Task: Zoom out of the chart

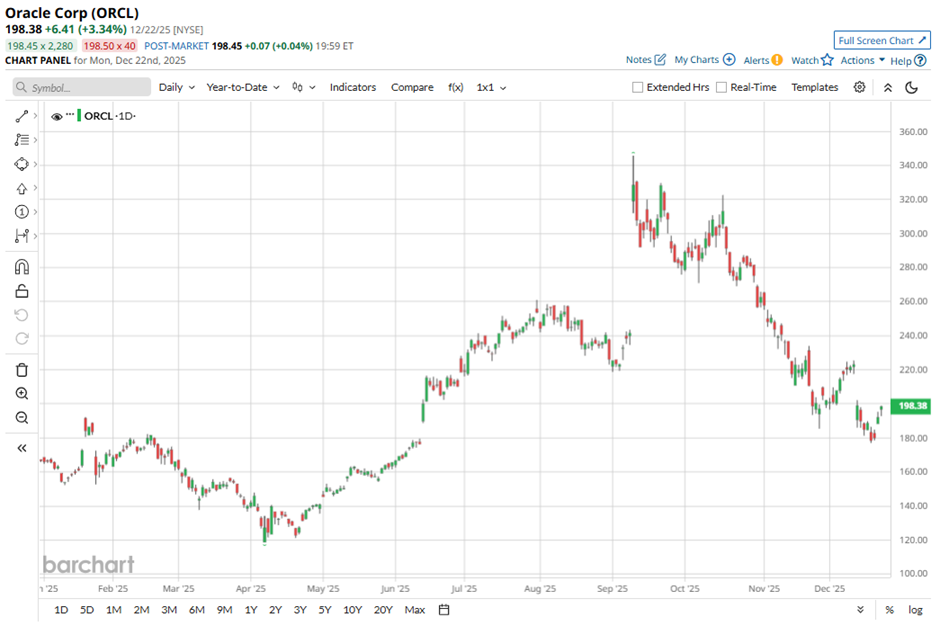Action: (22, 417)
